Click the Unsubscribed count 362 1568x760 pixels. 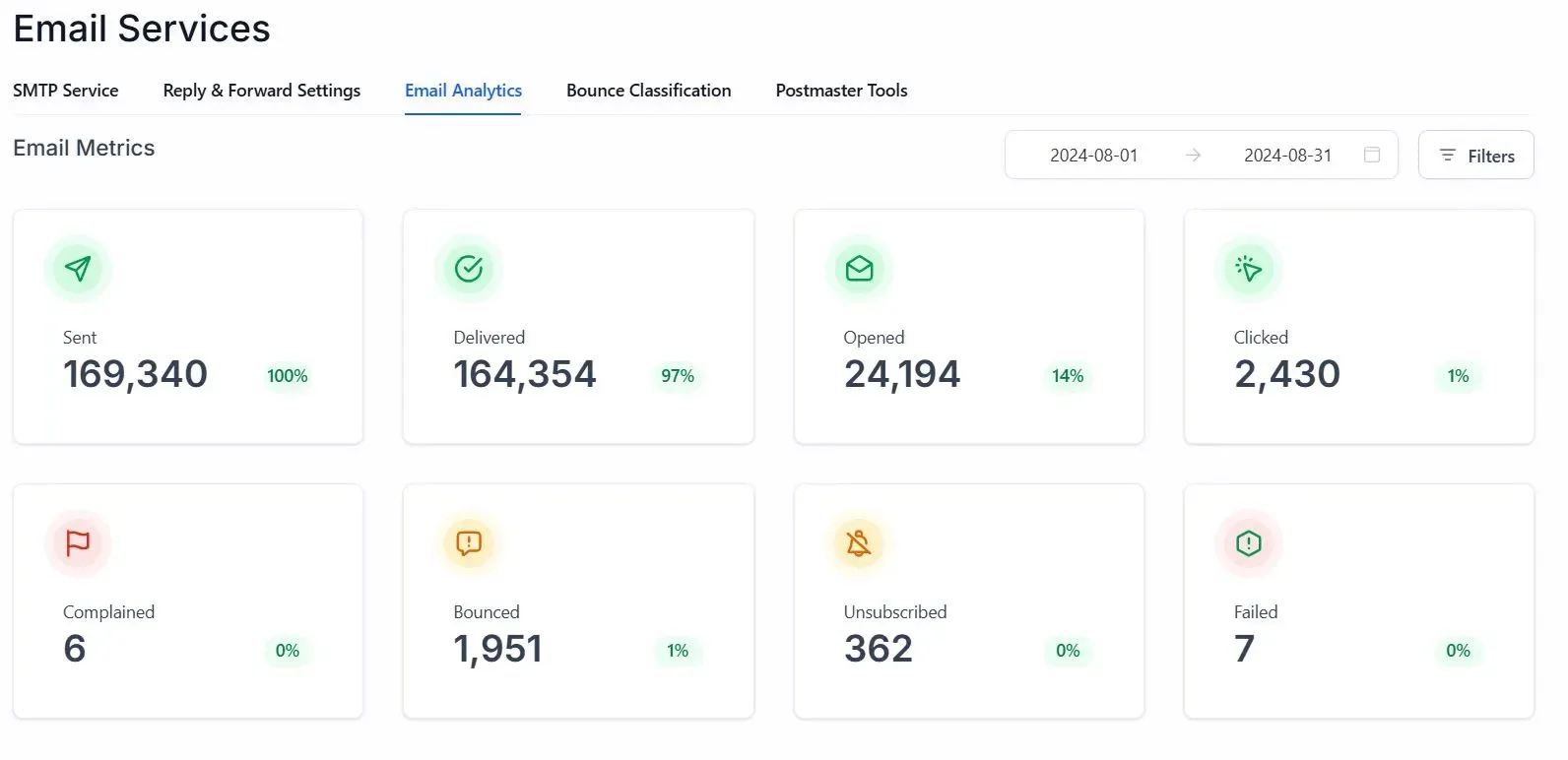[879, 649]
